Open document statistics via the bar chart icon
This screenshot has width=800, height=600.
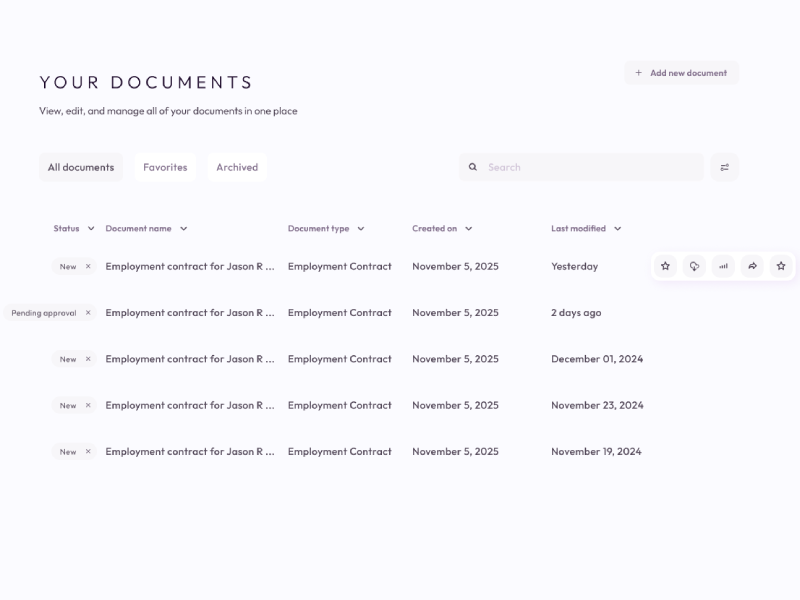coord(723,266)
